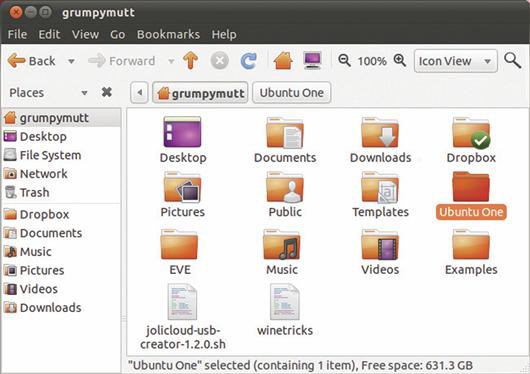Go to Home folder via house icon

tap(283, 61)
